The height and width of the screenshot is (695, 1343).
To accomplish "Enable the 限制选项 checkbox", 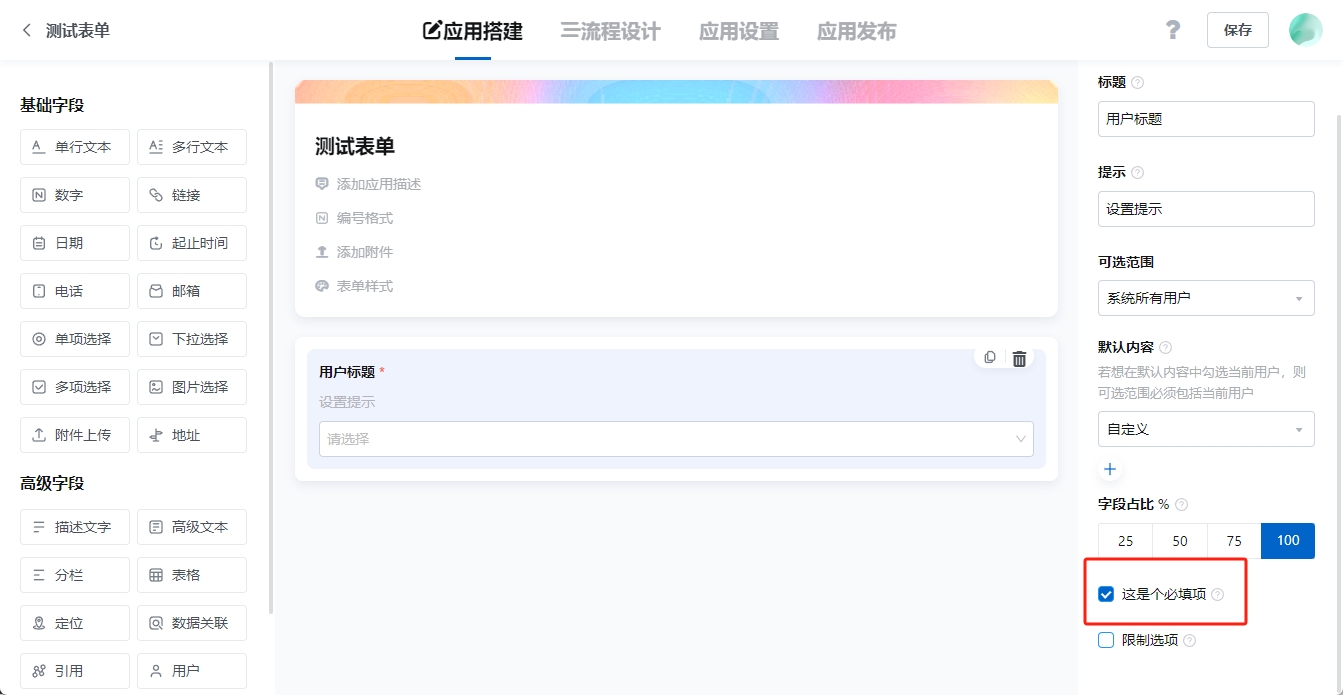I will tap(1105, 640).
